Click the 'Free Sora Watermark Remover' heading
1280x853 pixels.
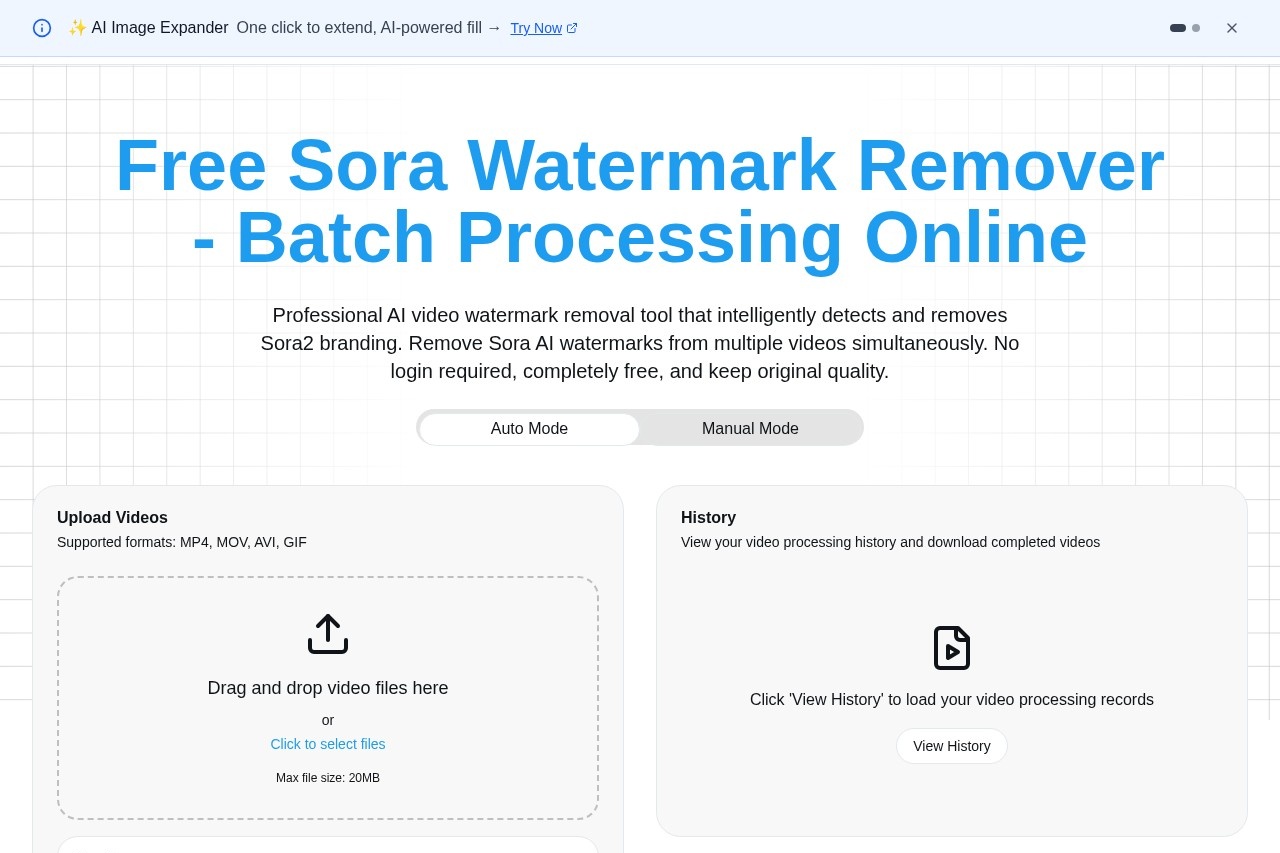[x=640, y=200]
